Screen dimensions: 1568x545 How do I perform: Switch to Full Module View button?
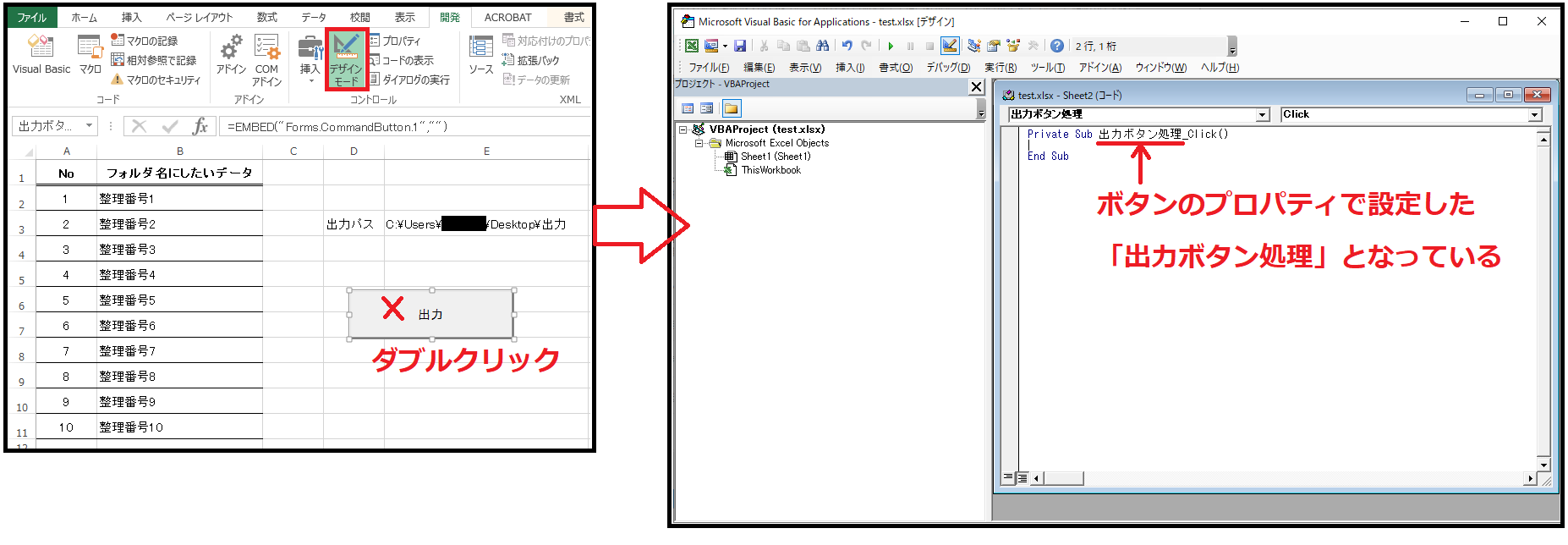(1022, 478)
